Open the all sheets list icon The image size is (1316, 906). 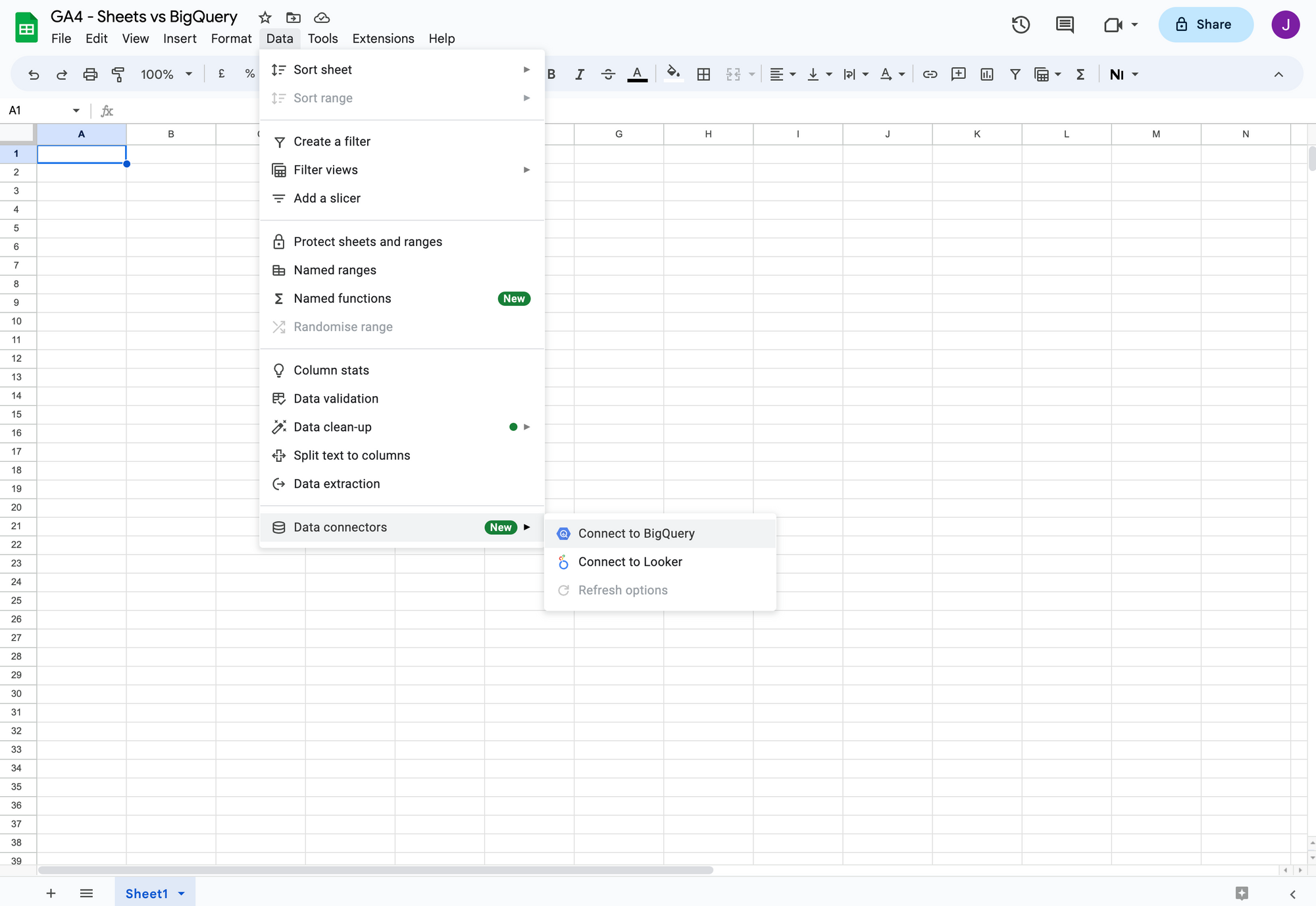[86, 893]
